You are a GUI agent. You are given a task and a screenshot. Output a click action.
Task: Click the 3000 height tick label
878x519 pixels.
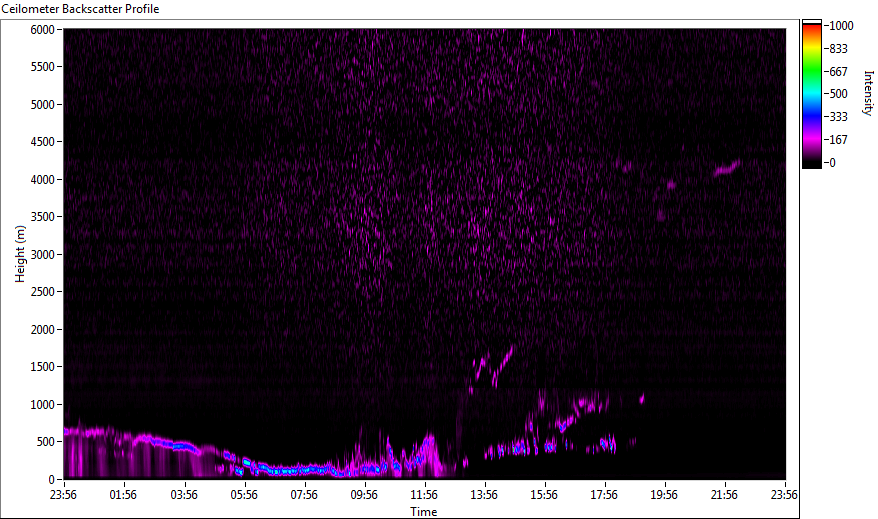click(43, 255)
